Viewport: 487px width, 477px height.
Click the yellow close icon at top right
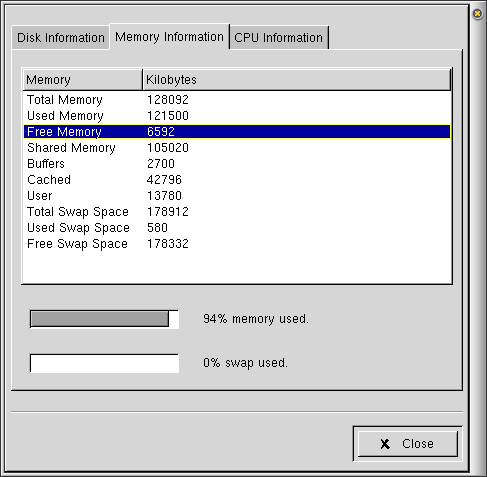click(x=477, y=14)
